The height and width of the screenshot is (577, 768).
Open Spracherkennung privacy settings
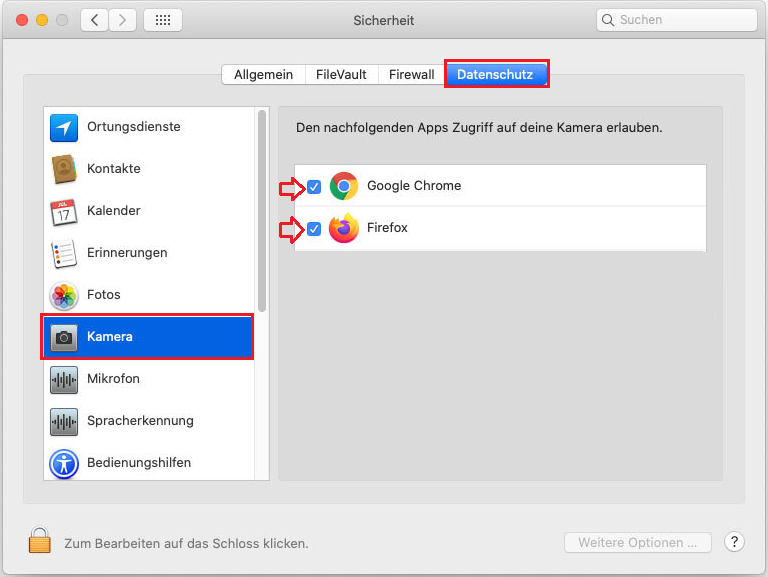point(140,421)
